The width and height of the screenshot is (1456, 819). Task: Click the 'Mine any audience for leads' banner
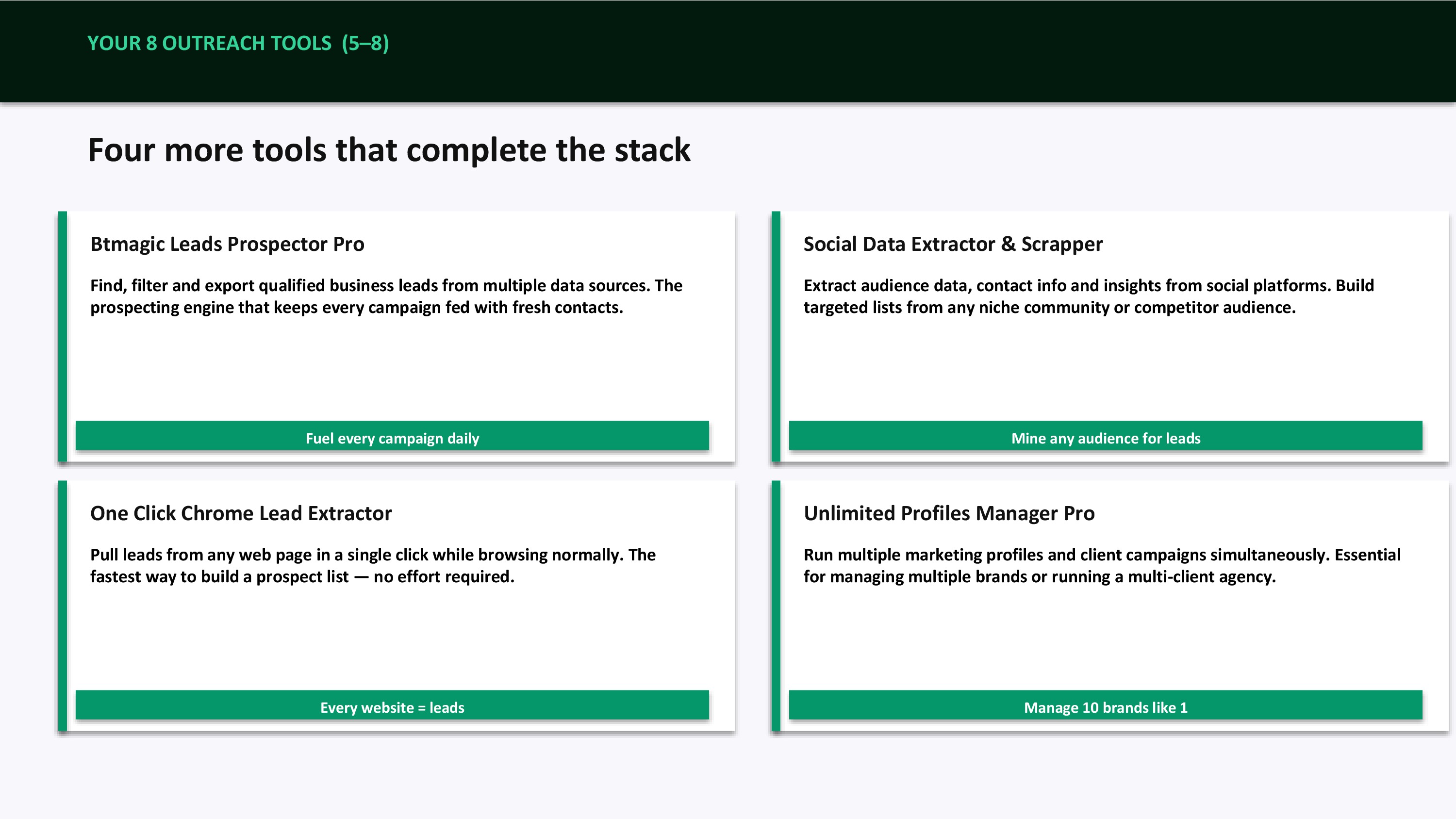tap(1105, 437)
